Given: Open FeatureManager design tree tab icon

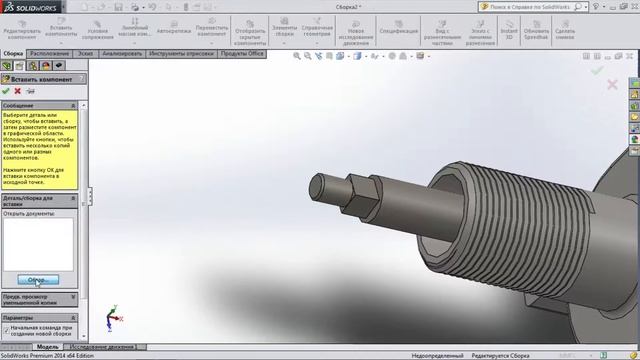Looking at the screenshot, I should coord(7,66).
